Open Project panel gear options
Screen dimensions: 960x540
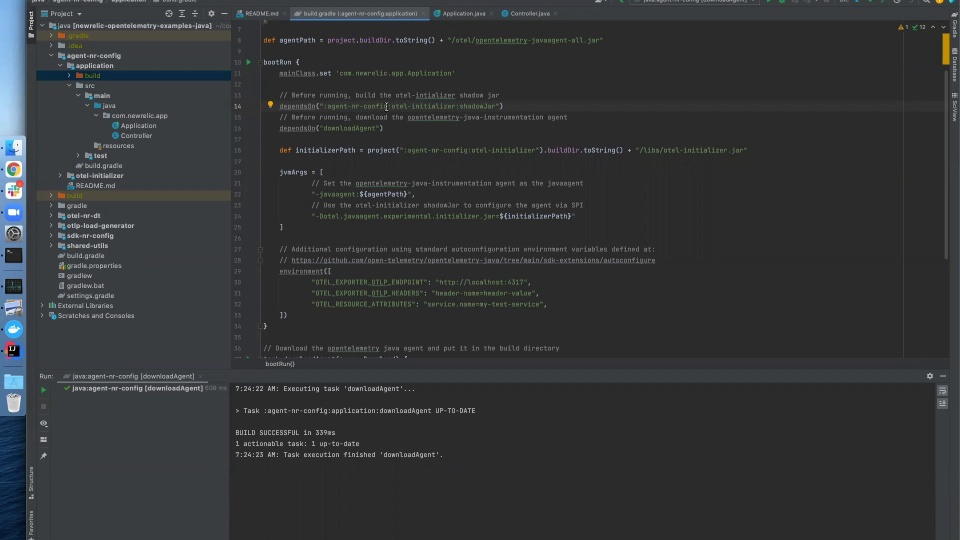(211, 13)
